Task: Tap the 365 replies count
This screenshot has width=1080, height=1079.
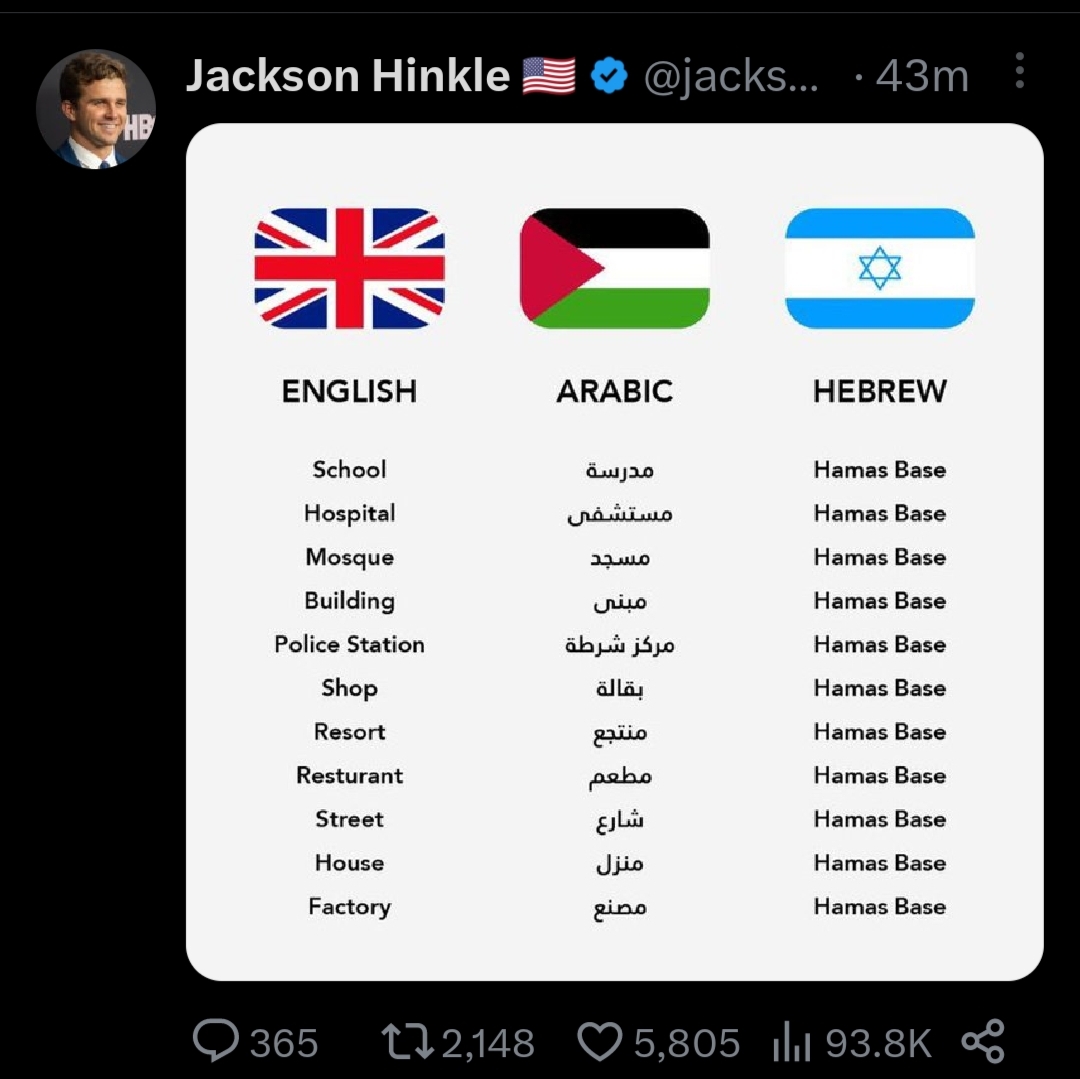Action: (284, 1043)
